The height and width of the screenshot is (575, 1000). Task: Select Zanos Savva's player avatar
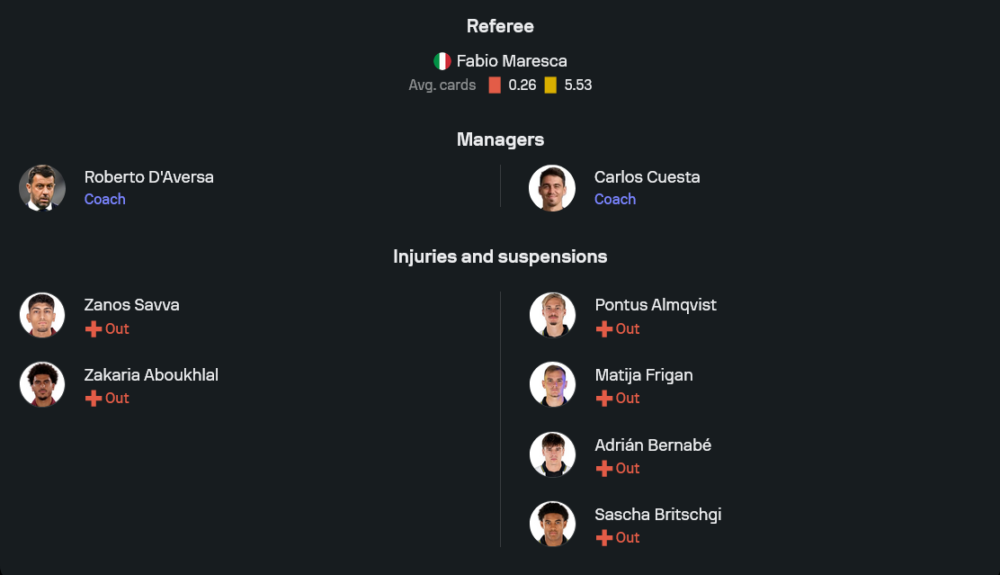coord(42,315)
